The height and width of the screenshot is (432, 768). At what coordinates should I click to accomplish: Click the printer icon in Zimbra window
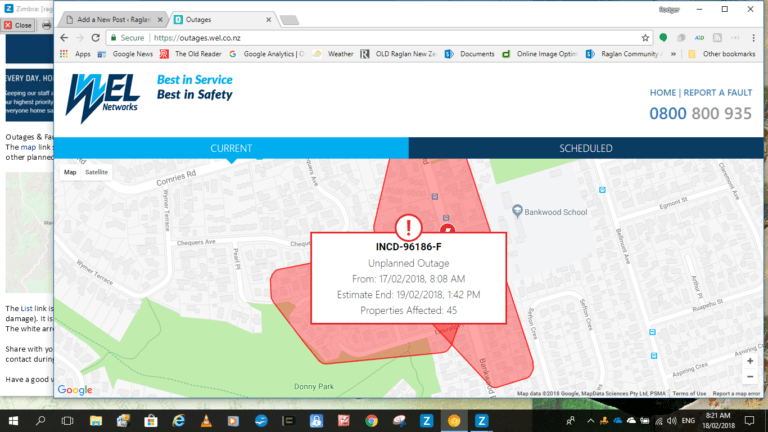[47, 25]
